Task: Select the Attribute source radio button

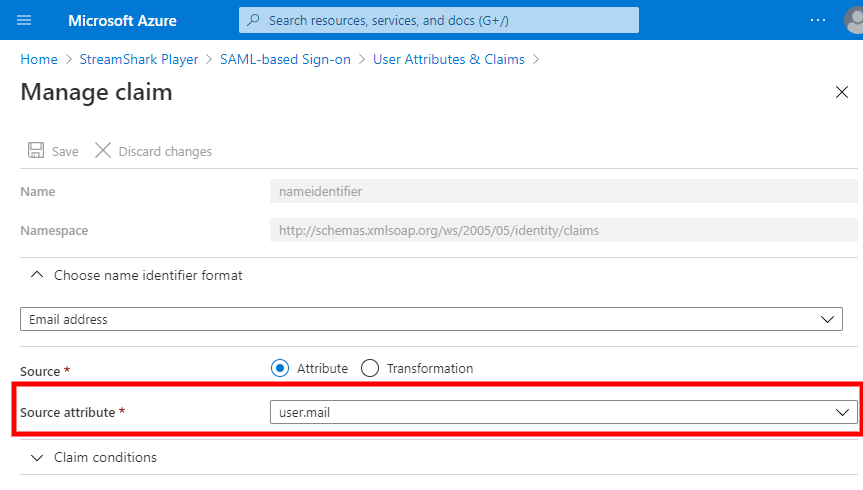Action: pyautogui.click(x=280, y=368)
